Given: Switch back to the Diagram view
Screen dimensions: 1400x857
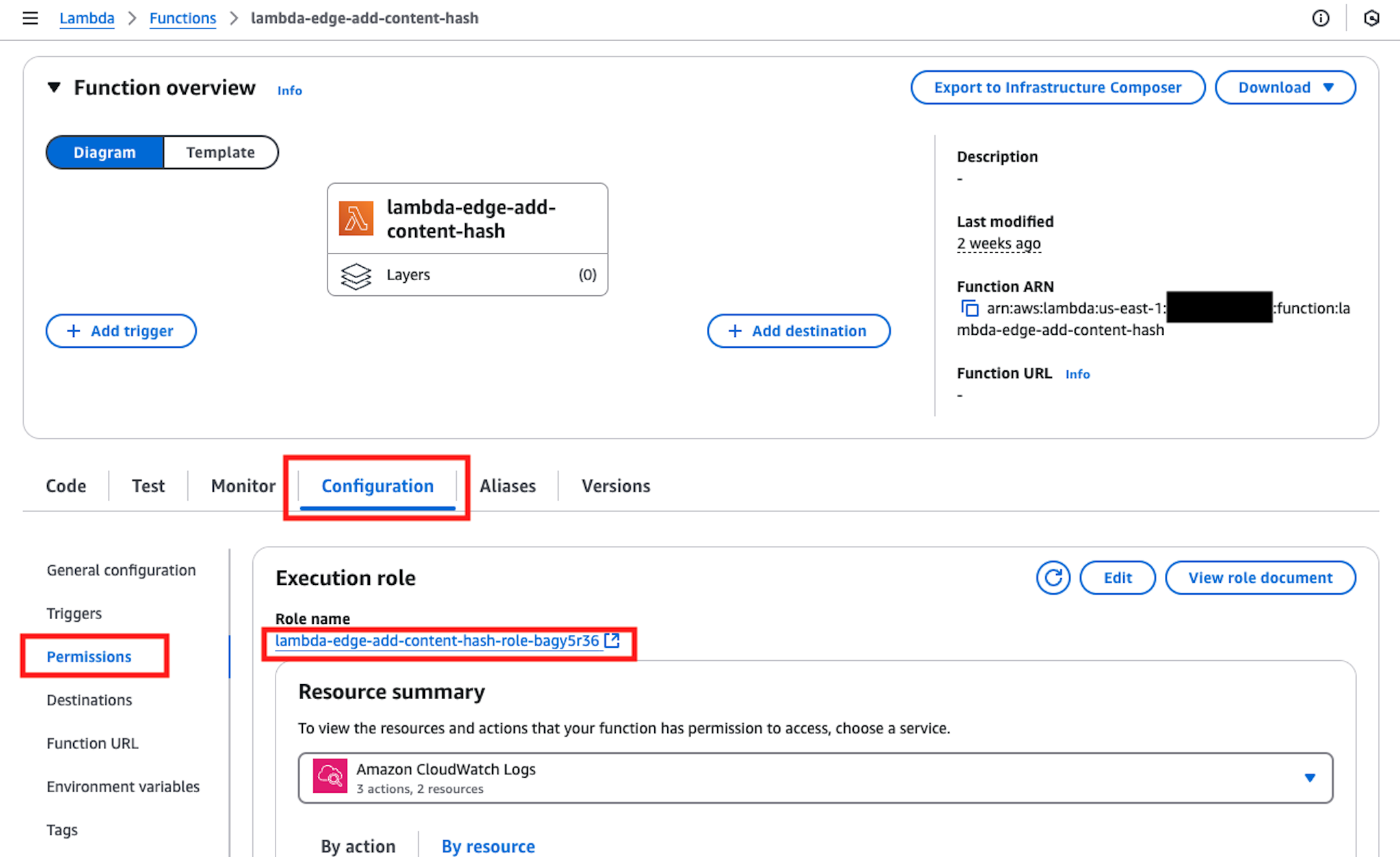Looking at the screenshot, I should [105, 152].
